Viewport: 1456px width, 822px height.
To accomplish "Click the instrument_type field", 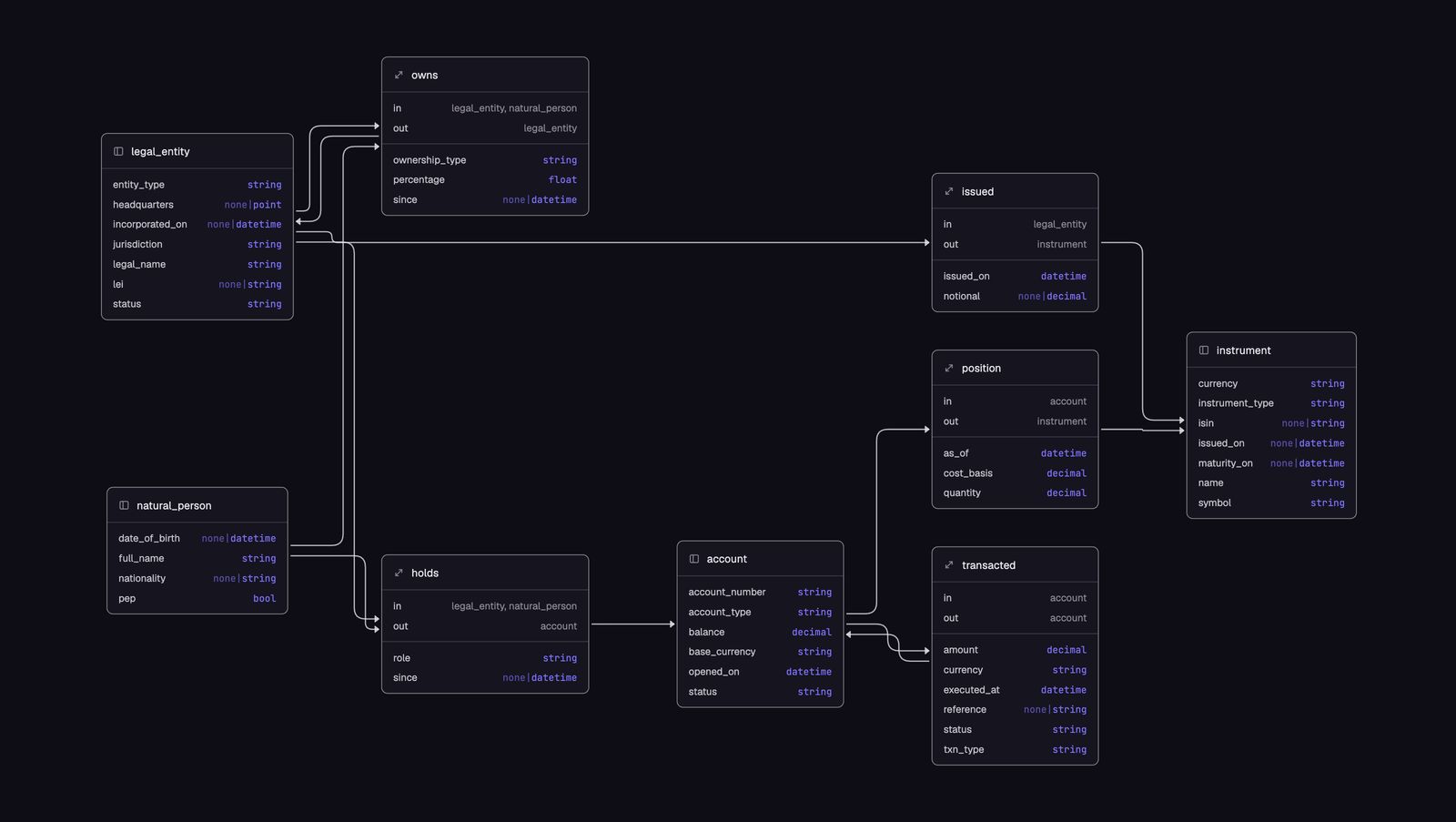I will click(1271, 403).
